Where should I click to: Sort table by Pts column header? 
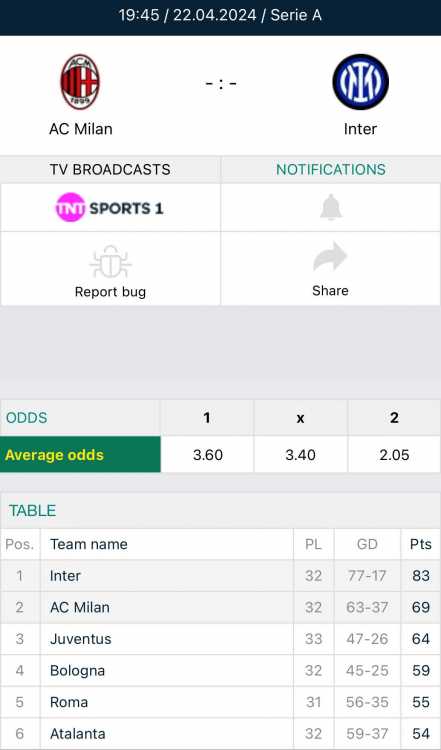click(420, 544)
